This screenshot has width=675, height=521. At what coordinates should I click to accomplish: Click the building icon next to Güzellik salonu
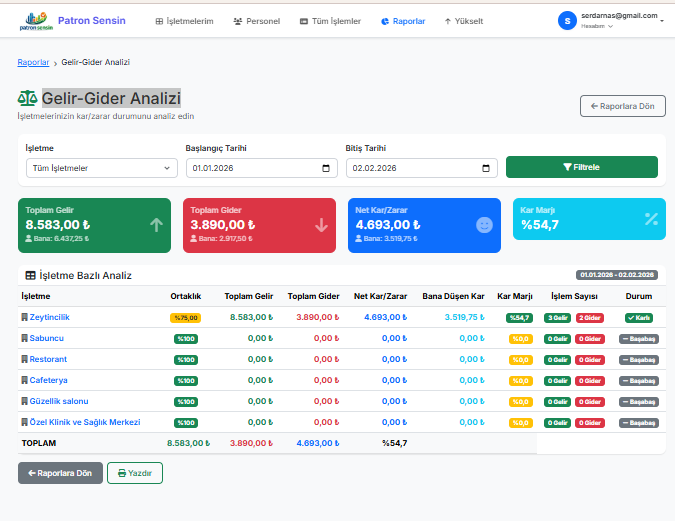(x=25, y=401)
